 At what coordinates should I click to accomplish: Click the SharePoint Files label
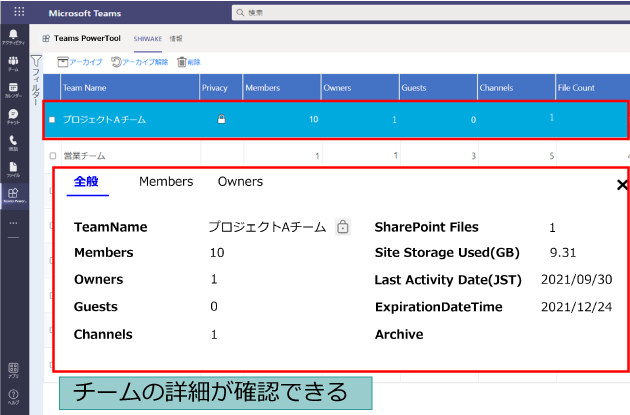(427, 227)
